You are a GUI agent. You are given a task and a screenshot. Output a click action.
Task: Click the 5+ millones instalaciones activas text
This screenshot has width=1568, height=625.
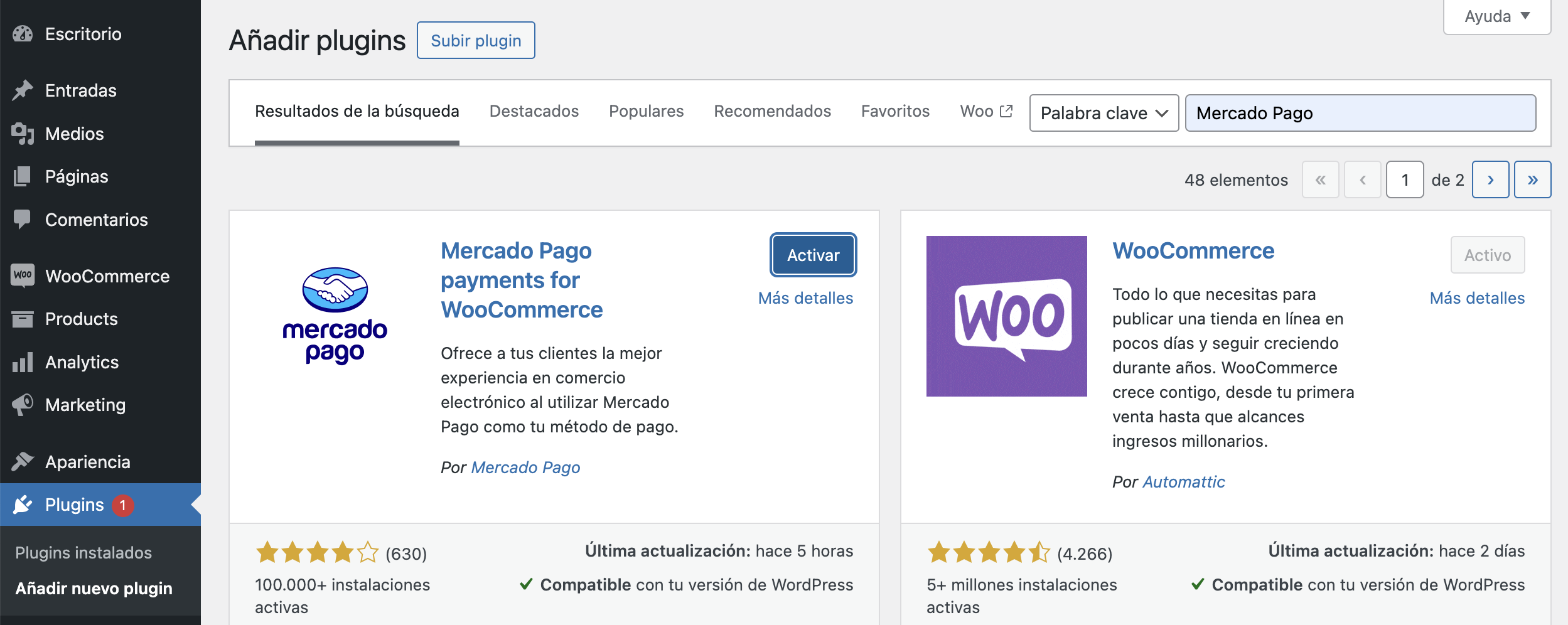coord(1022,596)
